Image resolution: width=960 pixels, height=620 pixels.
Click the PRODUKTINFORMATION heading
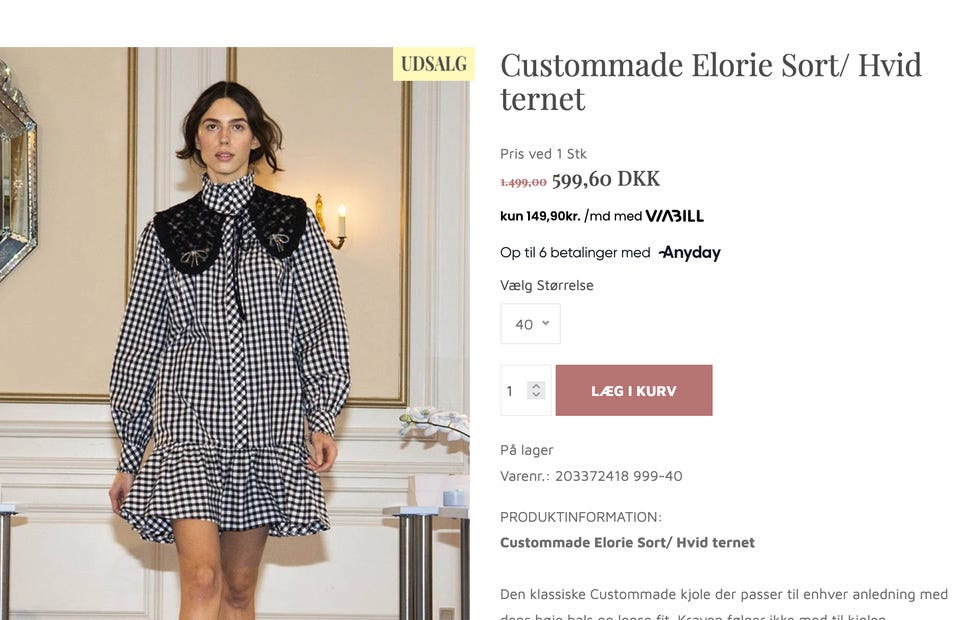580,517
